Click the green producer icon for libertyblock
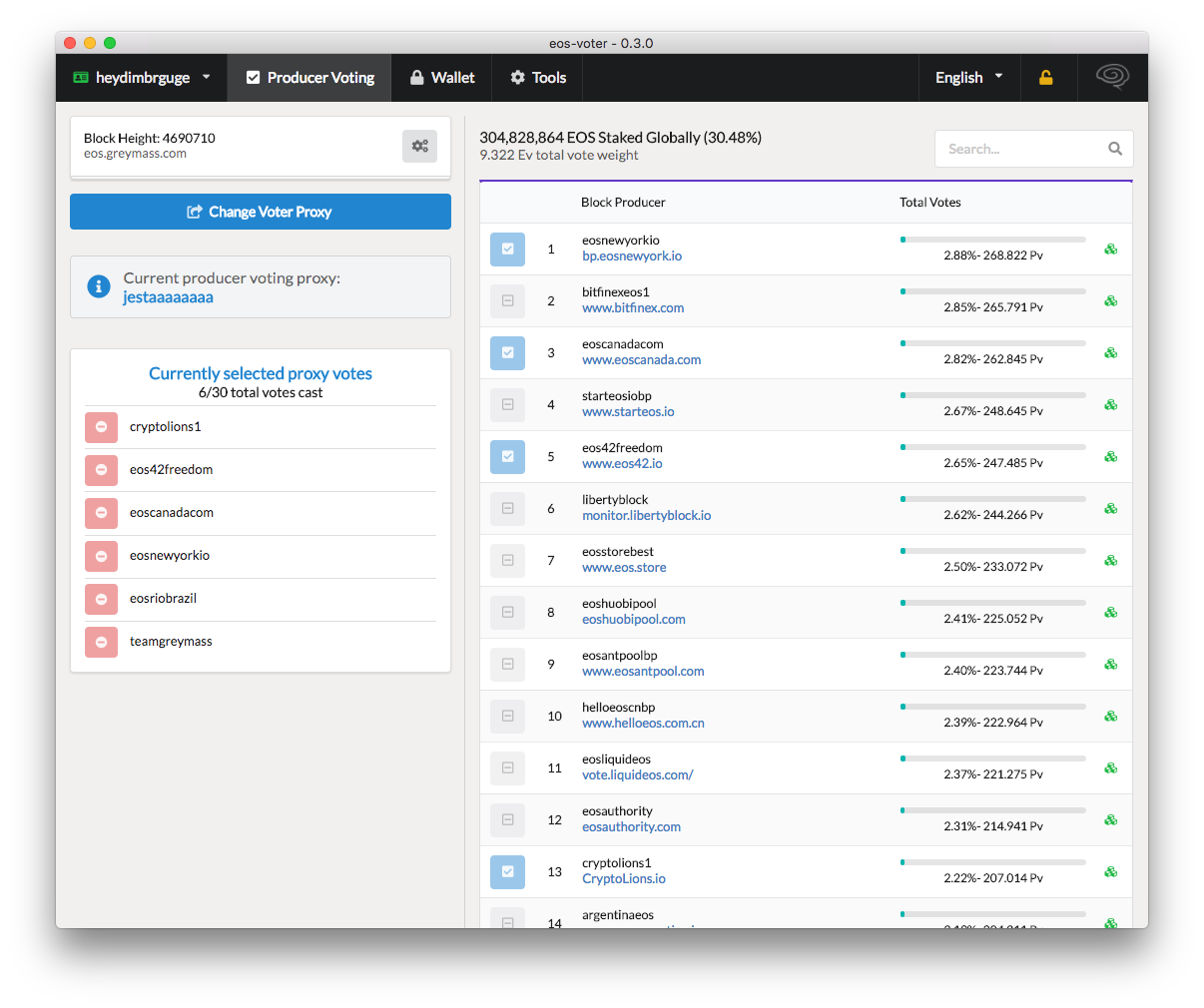Screen dimensions: 1204x1008 coord(1110,509)
